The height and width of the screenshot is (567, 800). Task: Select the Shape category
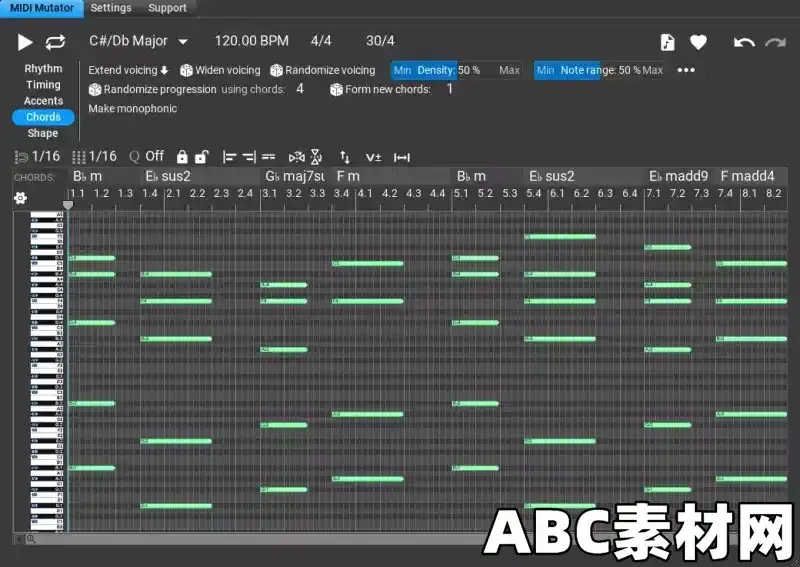click(43, 133)
